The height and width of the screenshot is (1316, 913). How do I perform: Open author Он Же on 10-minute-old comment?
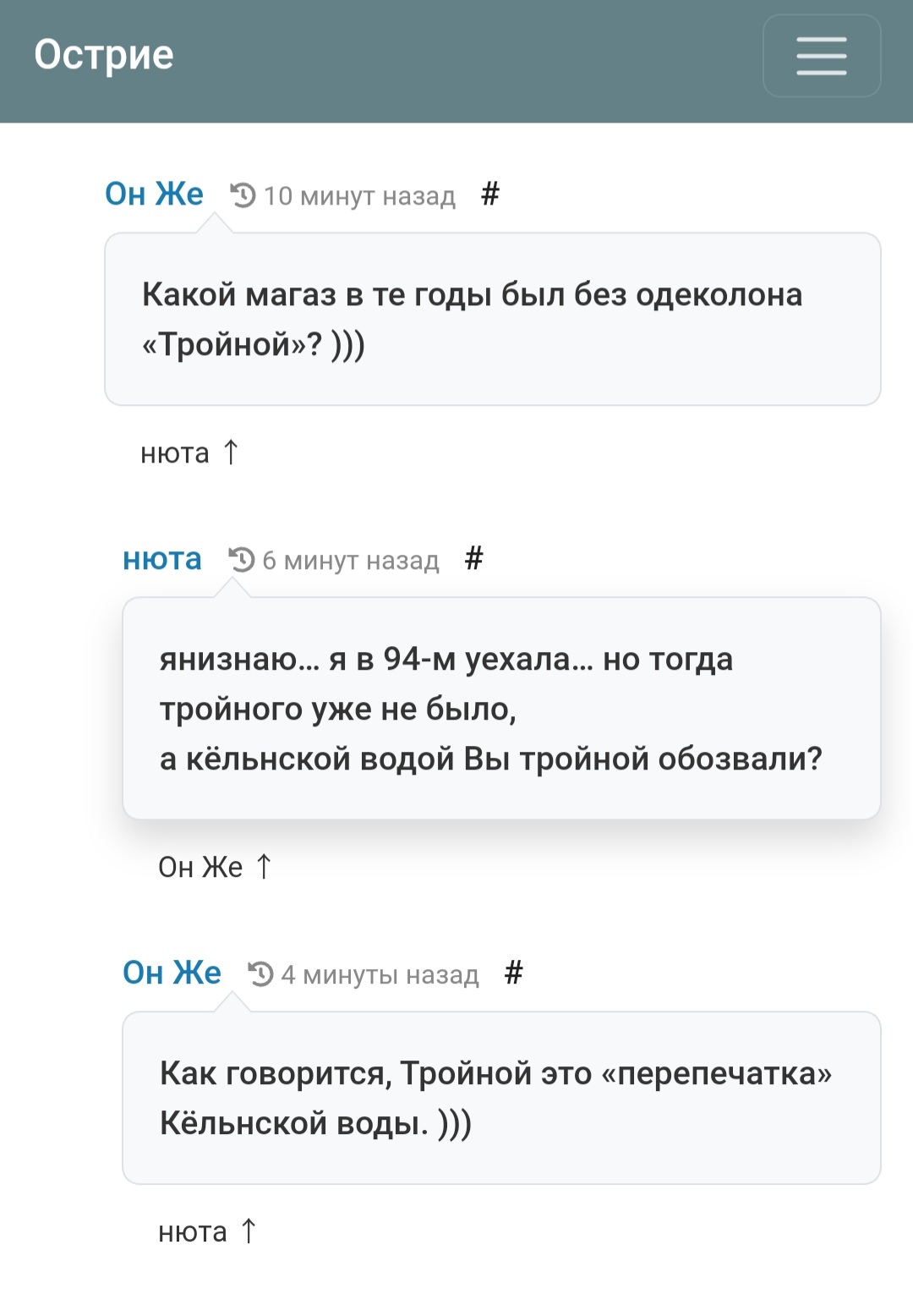[154, 194]
